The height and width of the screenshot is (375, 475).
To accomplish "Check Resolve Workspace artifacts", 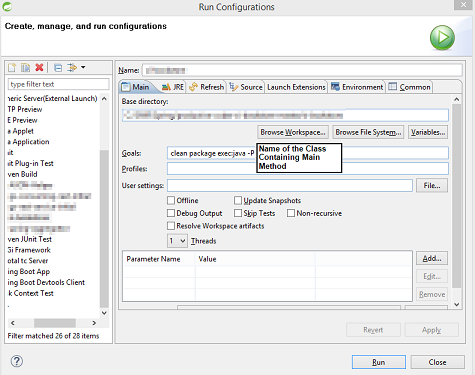I will tap(171, 226).
